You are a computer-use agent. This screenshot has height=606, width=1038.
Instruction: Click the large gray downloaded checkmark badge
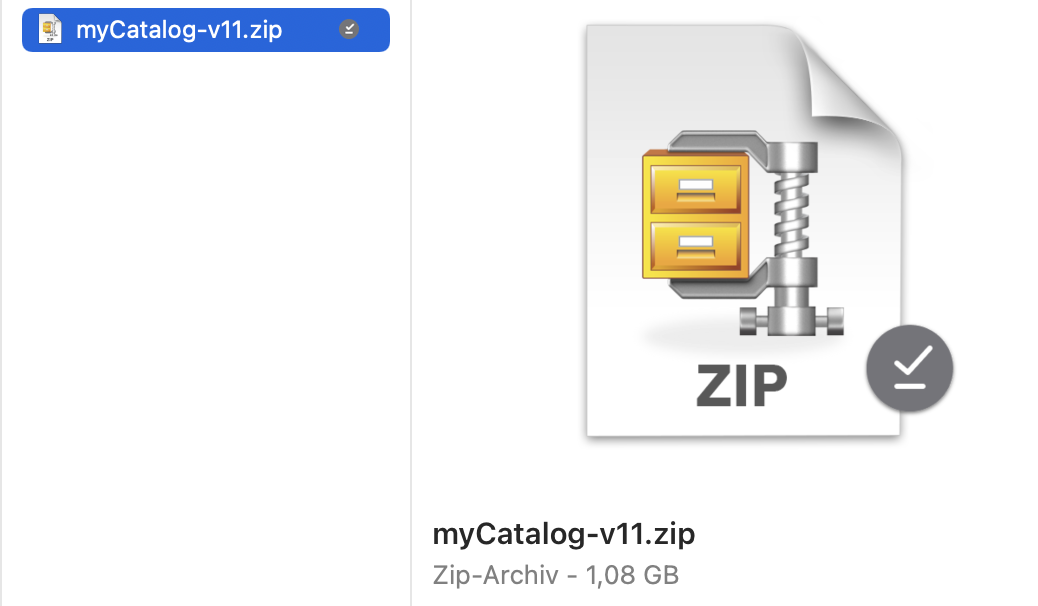(x=910, y=368)
